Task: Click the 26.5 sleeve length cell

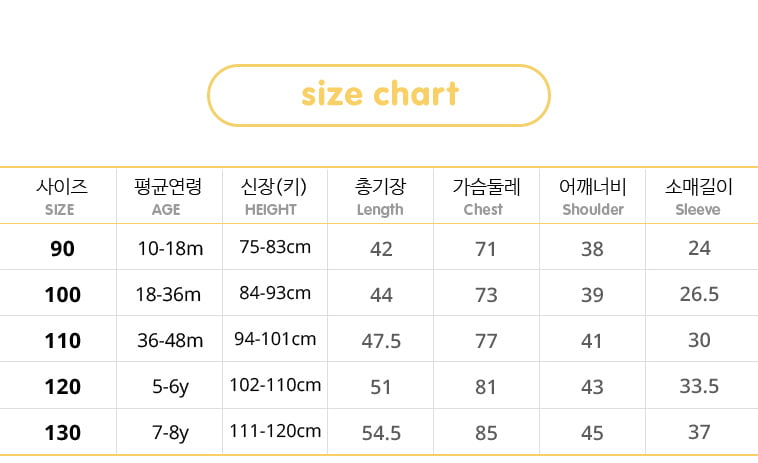Action: 699,295
